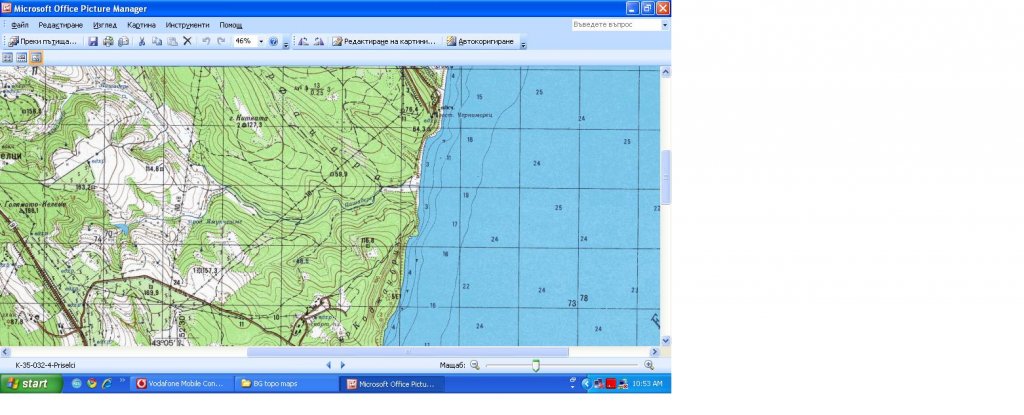
Task: Click the Print icon in toolbar
Action: tap(108, 42)
